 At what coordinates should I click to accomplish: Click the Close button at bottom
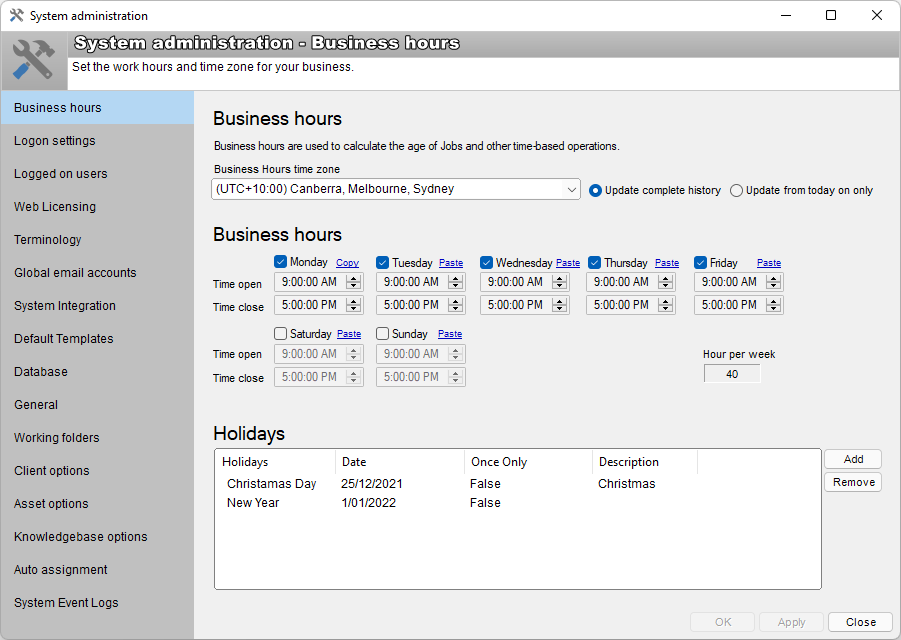(x=860, y=622)
